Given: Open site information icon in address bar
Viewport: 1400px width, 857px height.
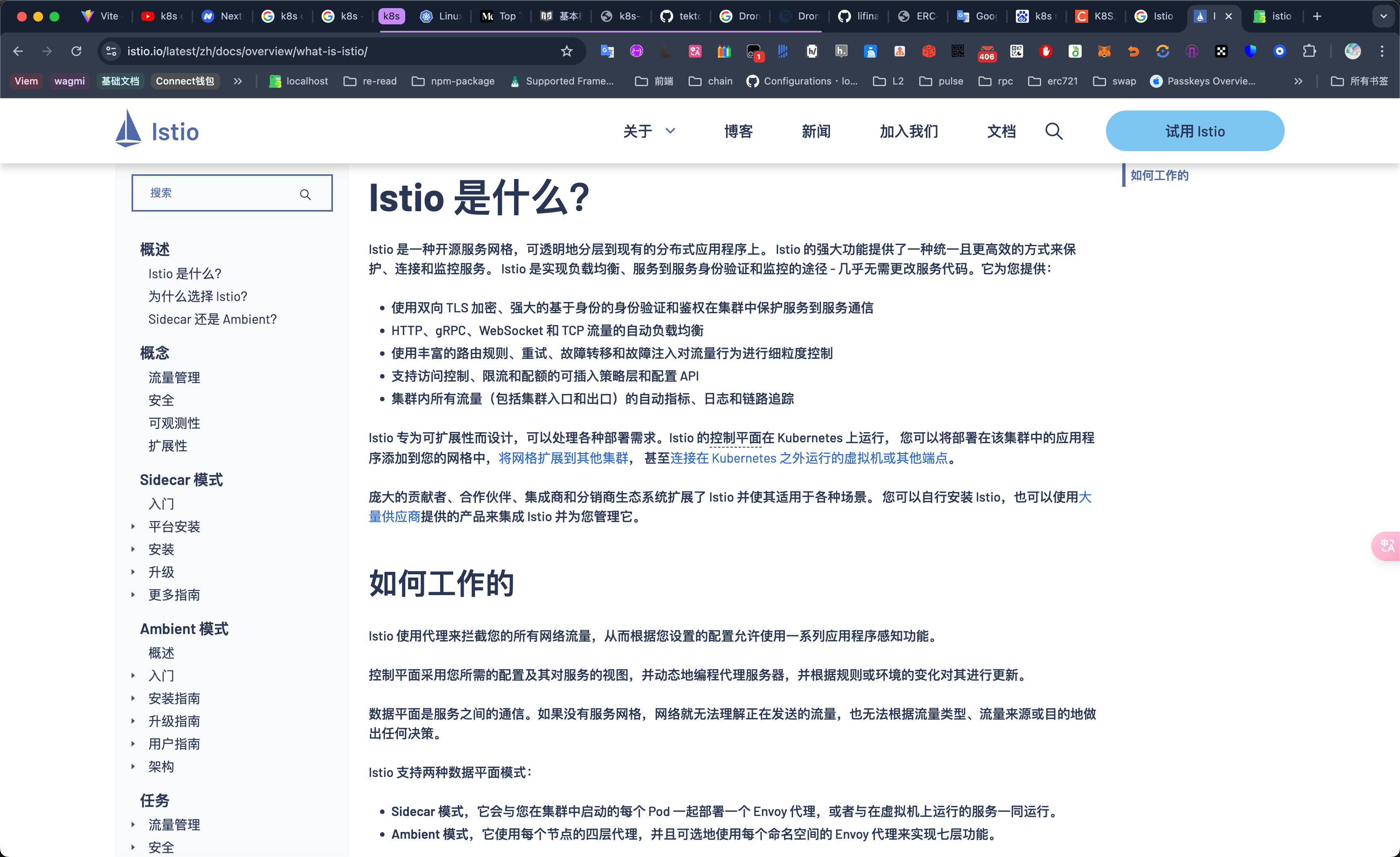Looking at the screenshot, I should (x=111, y=51).
